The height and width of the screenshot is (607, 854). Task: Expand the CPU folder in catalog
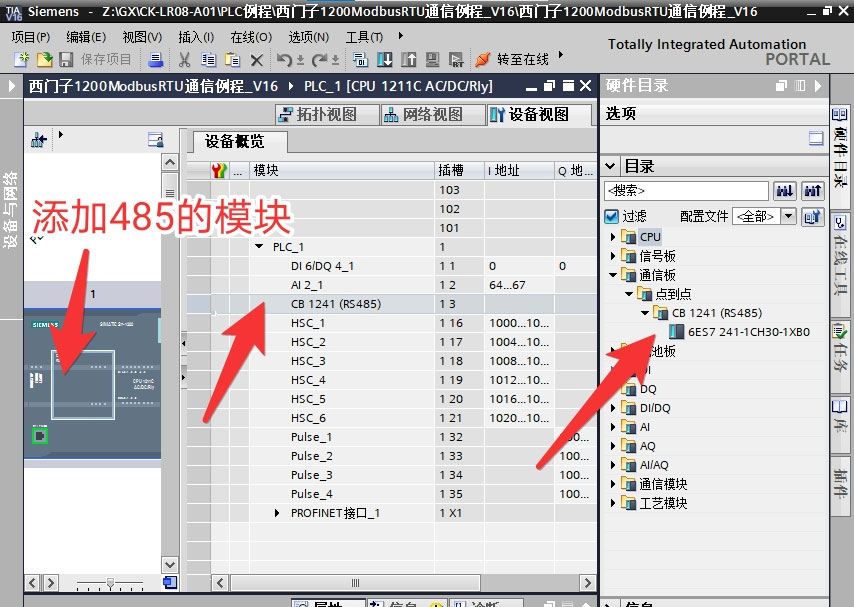click(613, 237)
